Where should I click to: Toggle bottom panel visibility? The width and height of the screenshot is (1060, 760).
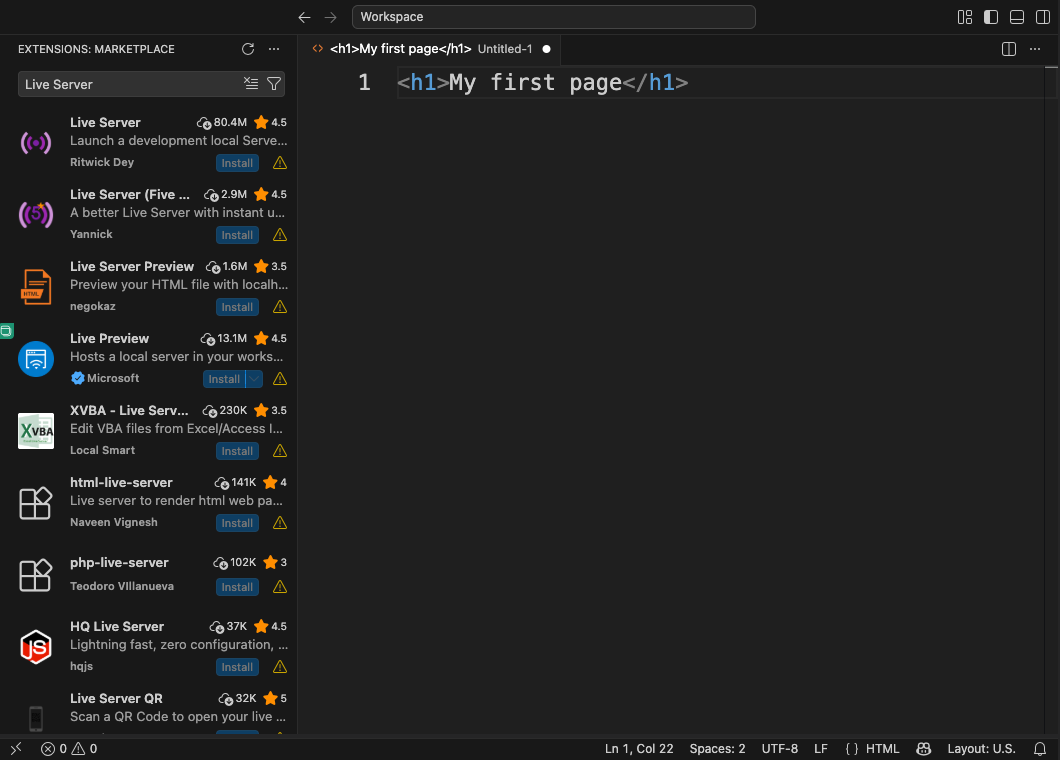tap(1017, 17)
